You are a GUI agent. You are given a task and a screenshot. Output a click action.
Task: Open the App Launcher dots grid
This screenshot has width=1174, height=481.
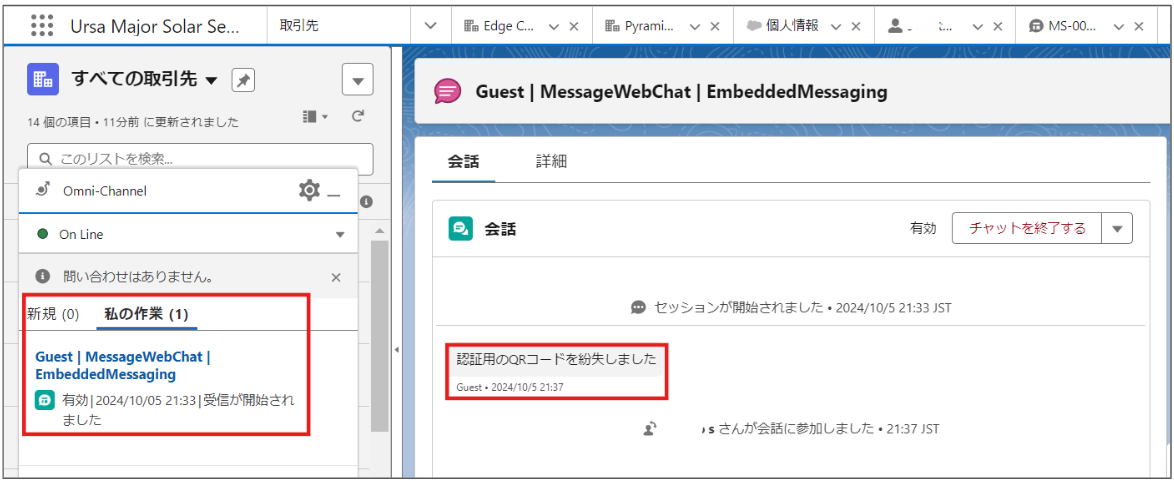pyautogui.click(x=42, y=25)
